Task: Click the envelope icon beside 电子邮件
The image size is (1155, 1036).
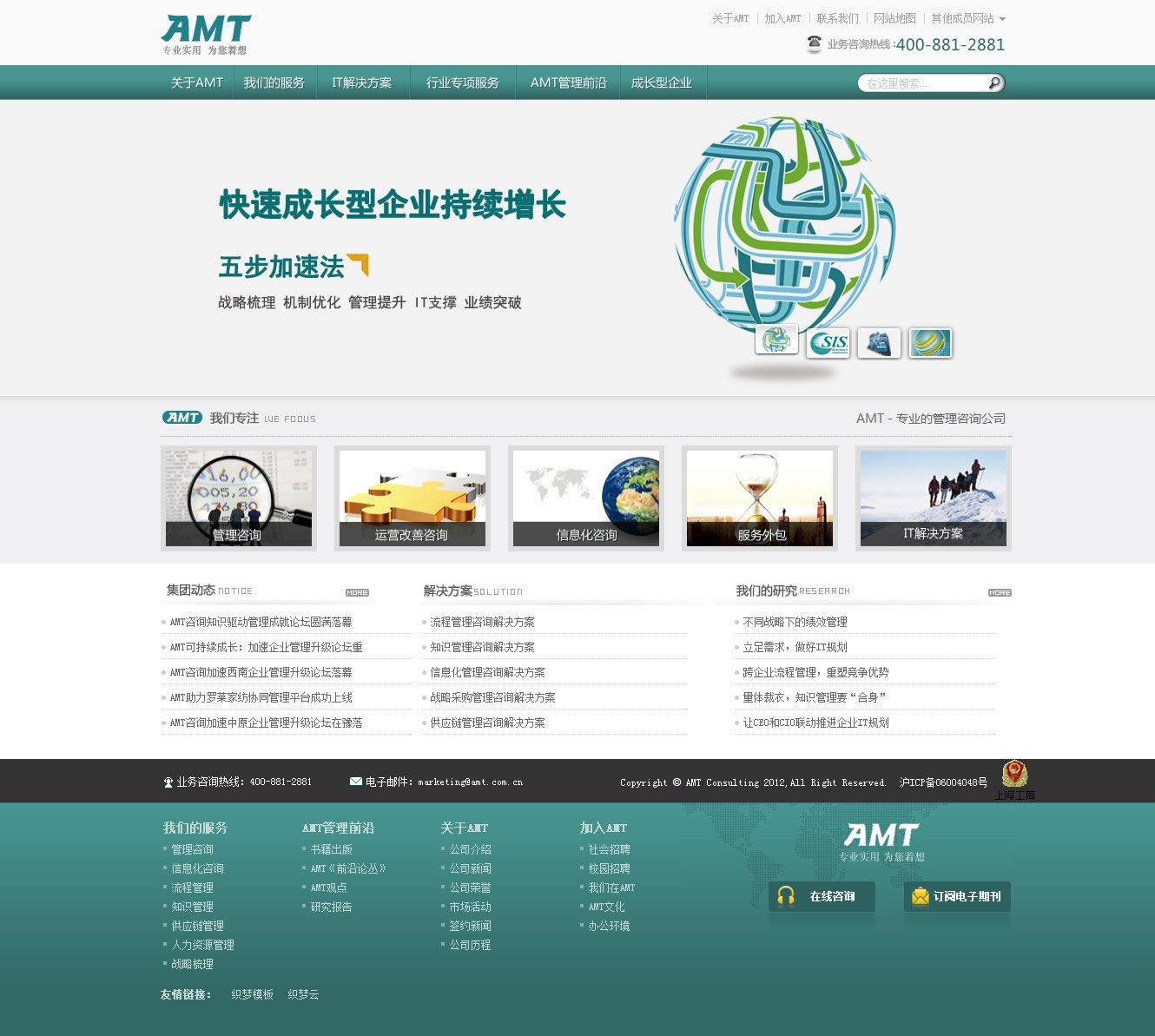Action: 355,782
